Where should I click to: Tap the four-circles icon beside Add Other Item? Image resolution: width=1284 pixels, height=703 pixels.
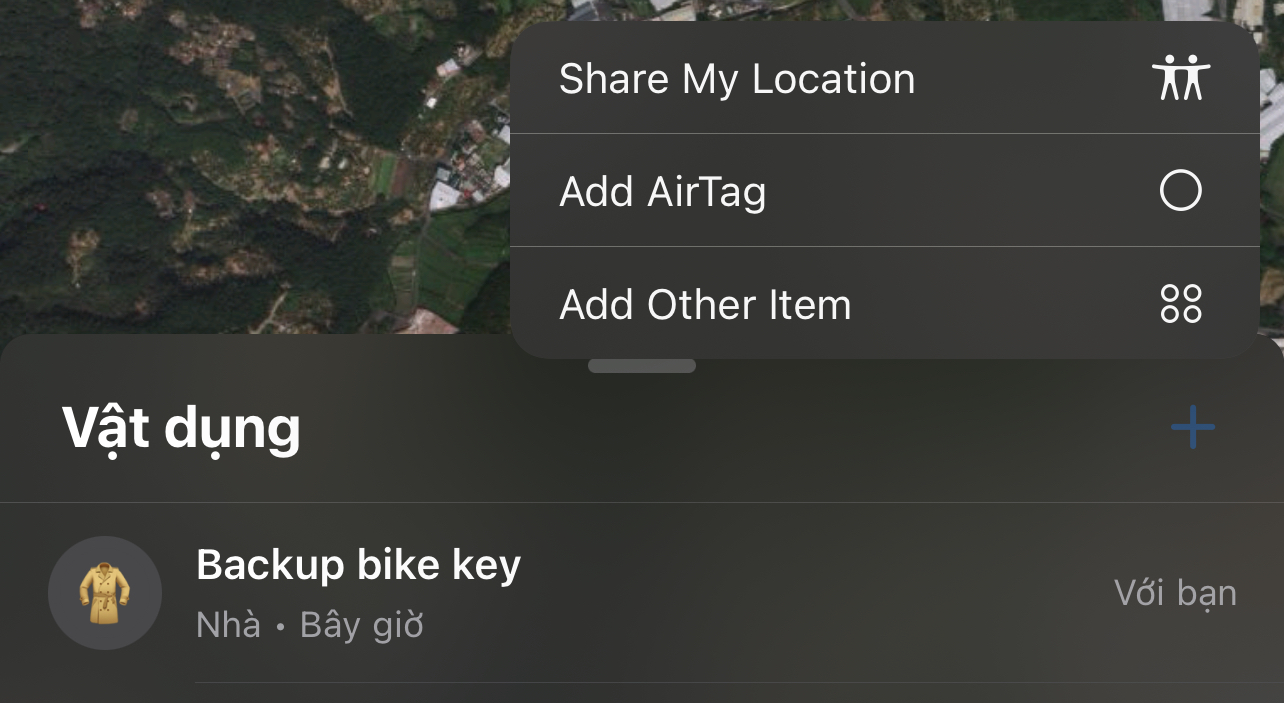pyautogui.click(x=1180, y=303)
